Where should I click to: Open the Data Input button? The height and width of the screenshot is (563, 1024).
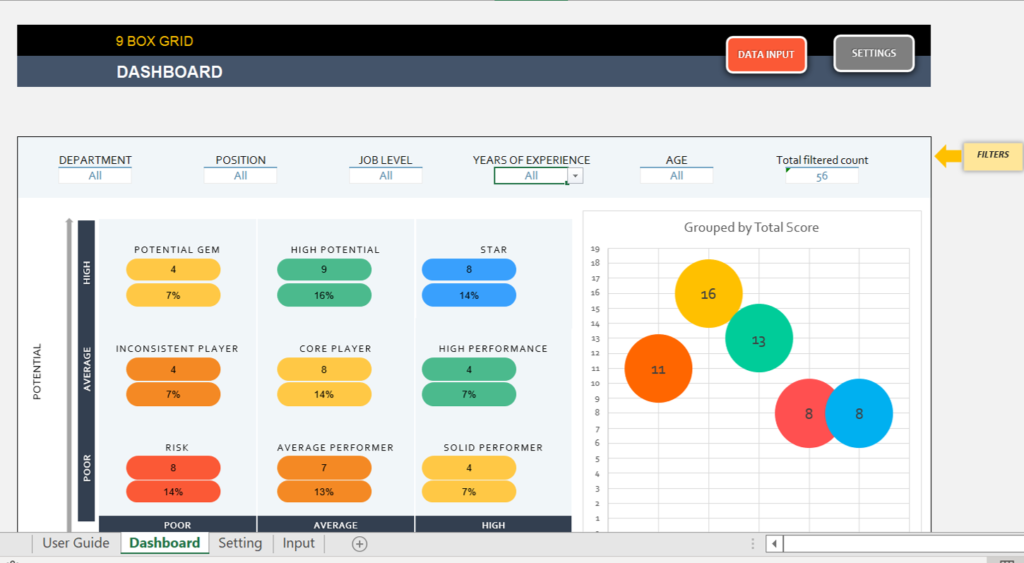(766, 55)
